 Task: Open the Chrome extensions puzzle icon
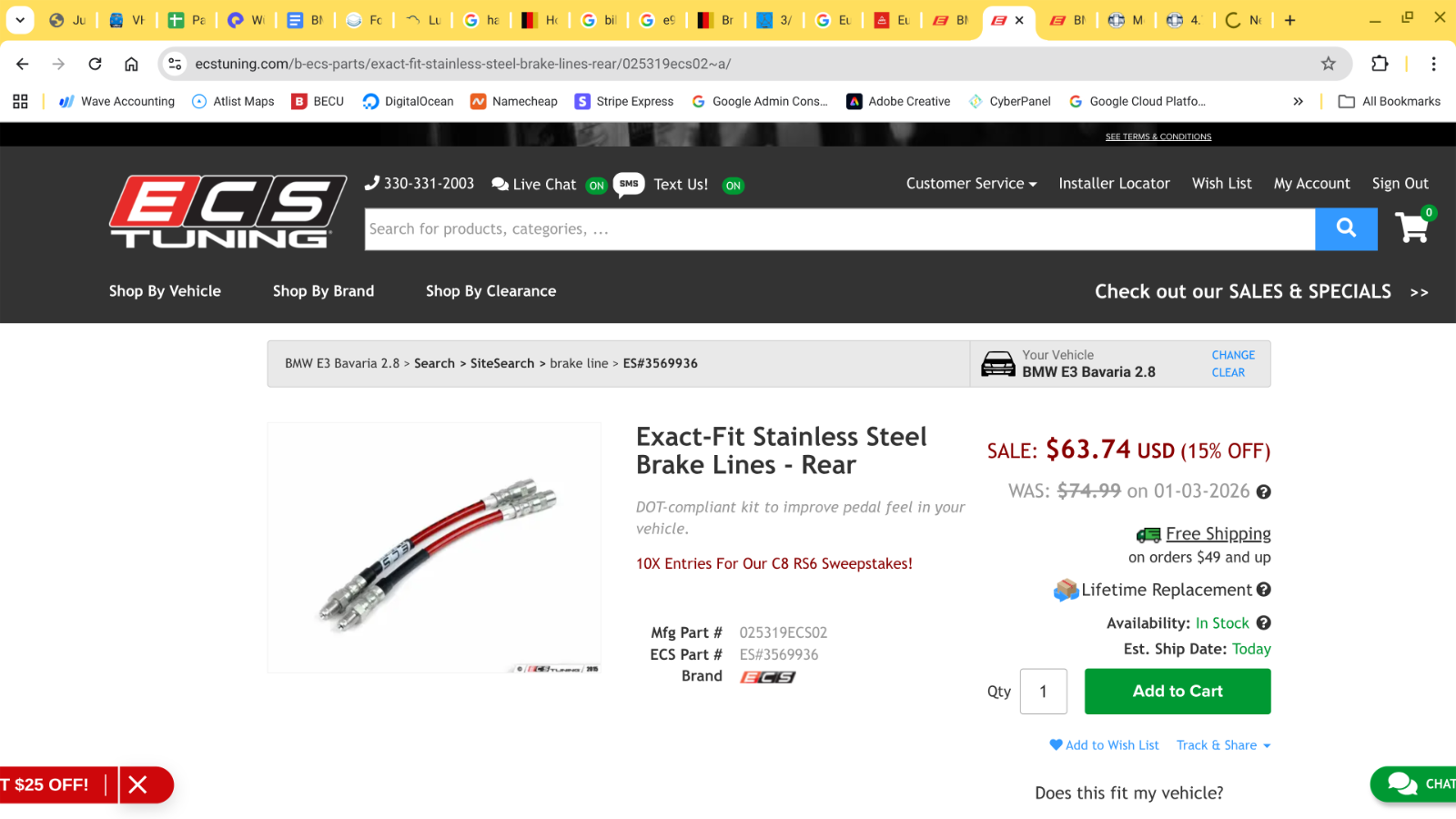1380,64
